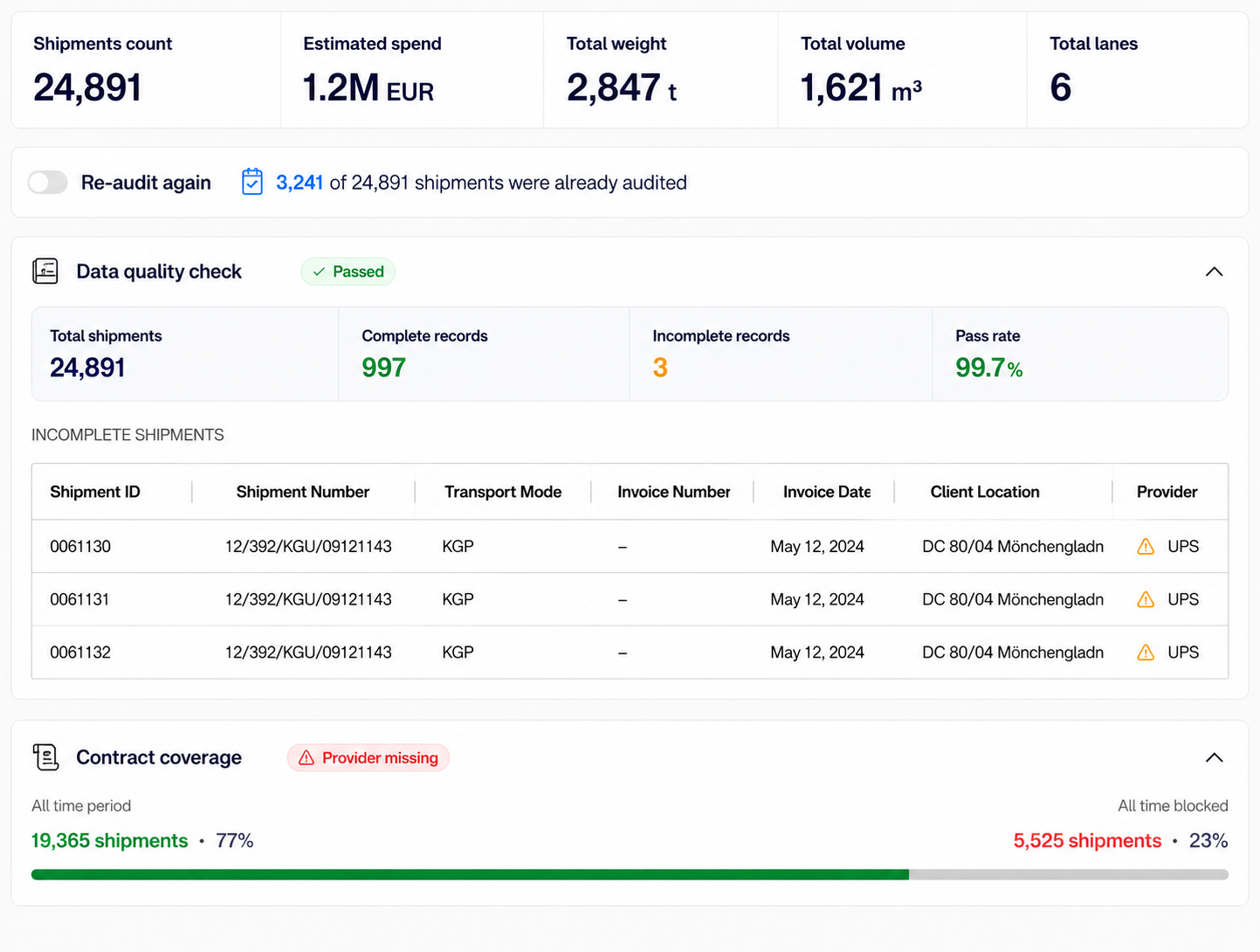The image size is (1260, 952).
Task: Click the warning icon in row 0061130
Action: (1146, 547)
